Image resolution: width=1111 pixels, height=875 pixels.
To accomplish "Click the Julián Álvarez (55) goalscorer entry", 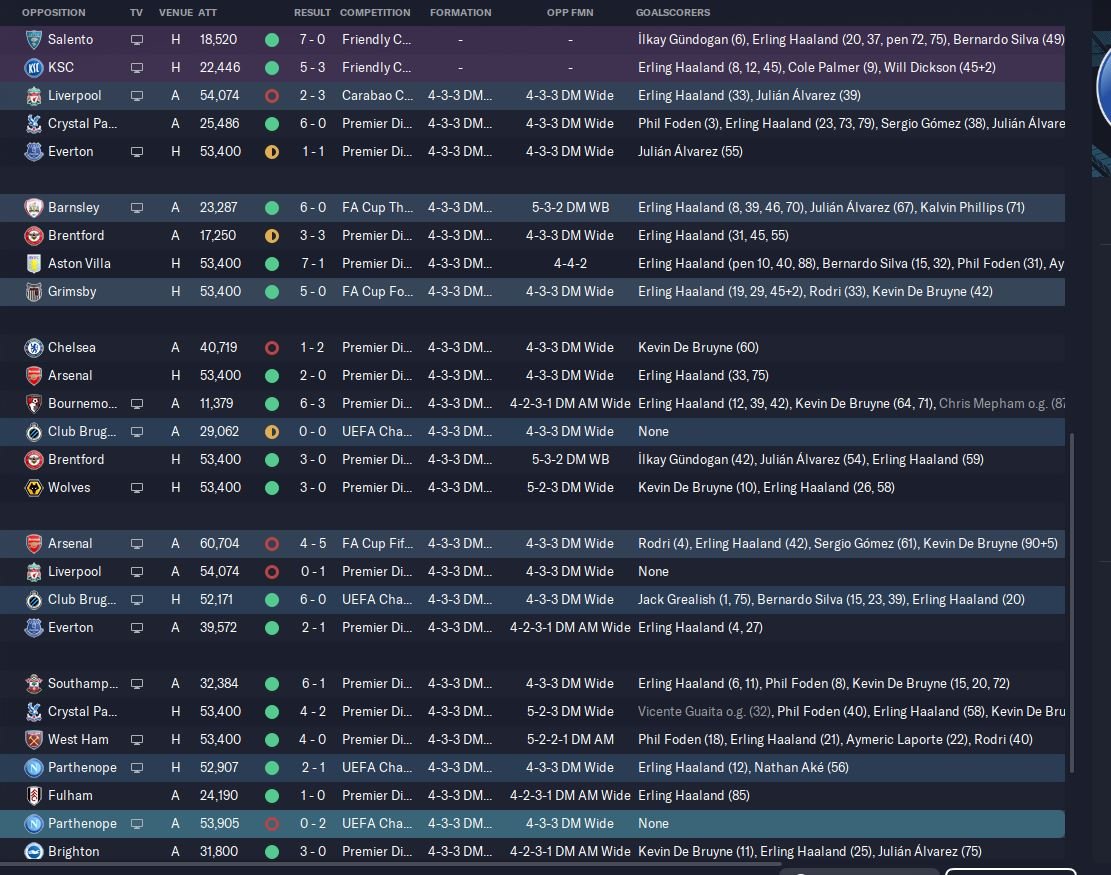I will [x=690, y=152].
